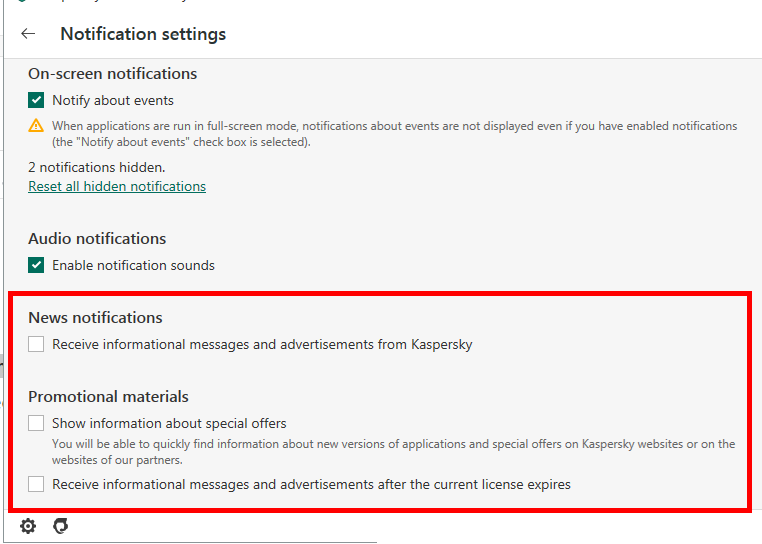Image resolution: width=762 pixels, height=544 pixels.
Task: Click the On-screen notifications heading
Action: (x=112, y=73)
